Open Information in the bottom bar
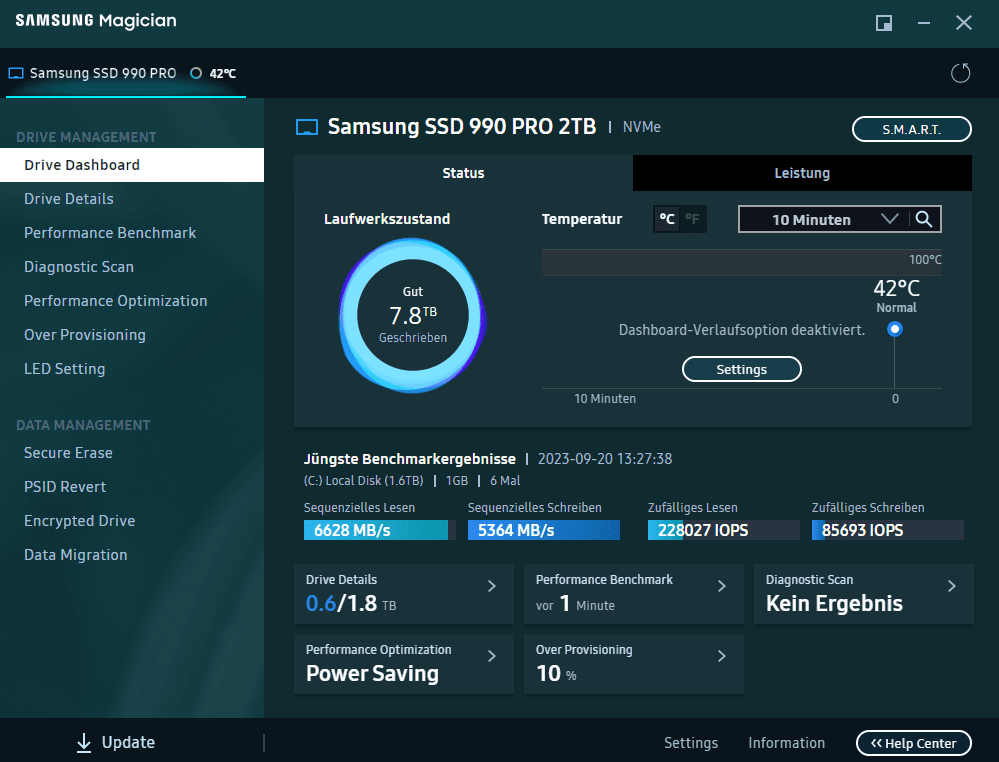The width and height of the screenshot is (999, 762). point(786,743)
